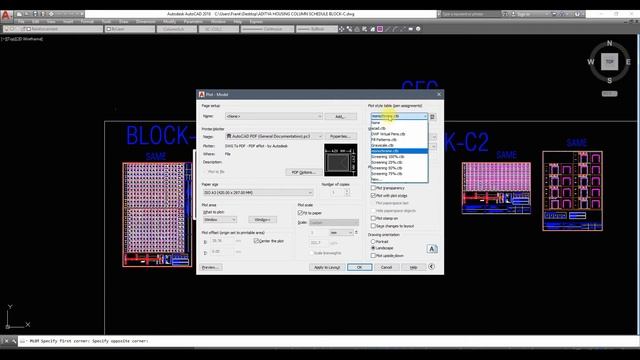The height and width of the screenshot is (360, 640).
Task: Open the AutoCAD application menu logo
Action: [x=6, y=16]
